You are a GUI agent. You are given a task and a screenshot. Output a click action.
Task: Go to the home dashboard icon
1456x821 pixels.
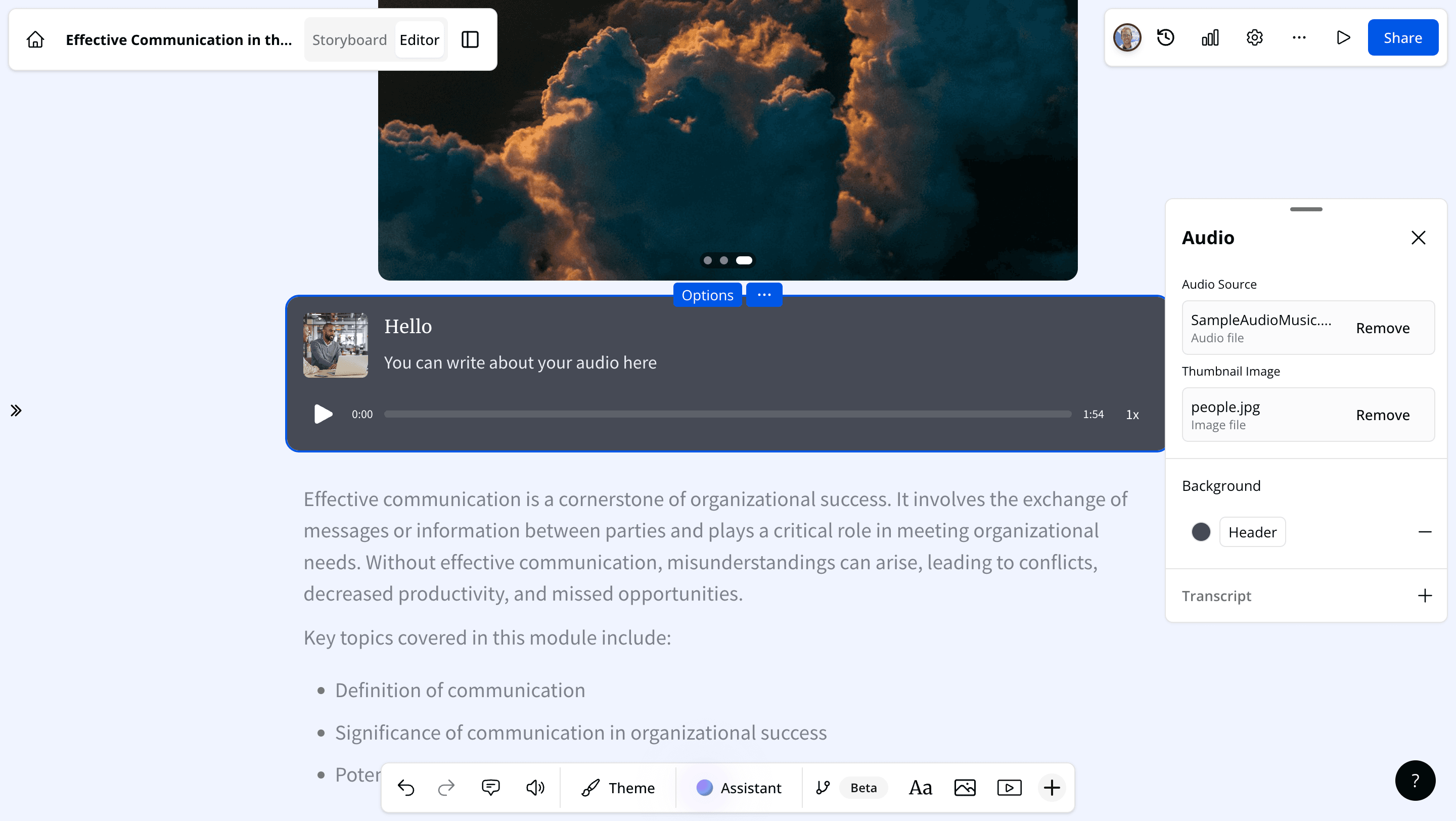[35, 39]
